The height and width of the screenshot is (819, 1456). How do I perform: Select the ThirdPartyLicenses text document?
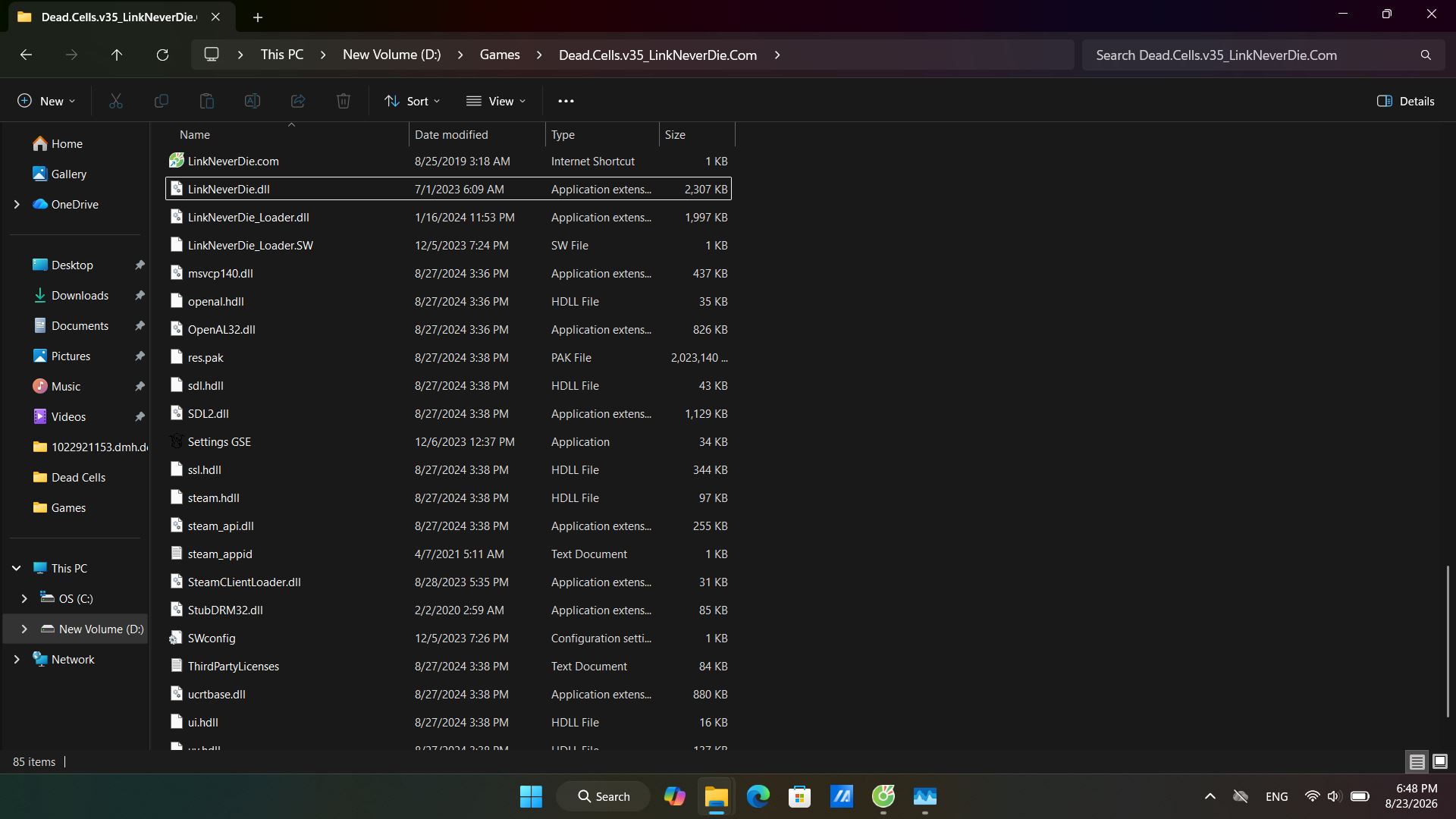point(448,666)
